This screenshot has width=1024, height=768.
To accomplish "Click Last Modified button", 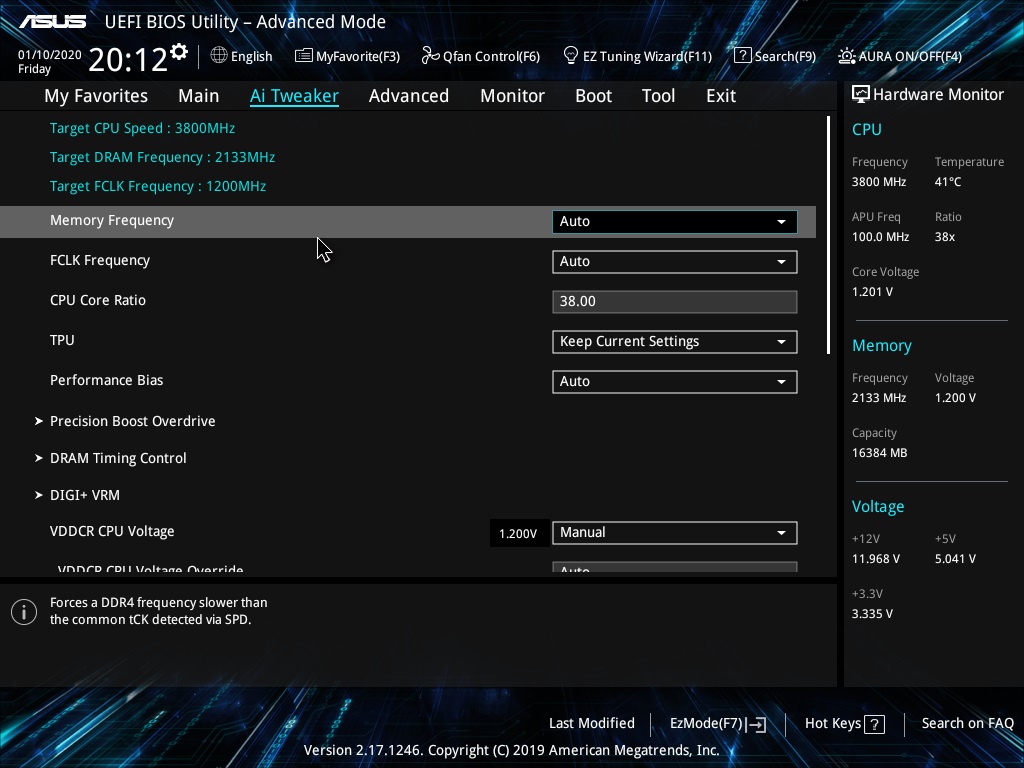I will pyautogui.click(x=592, y=724).
